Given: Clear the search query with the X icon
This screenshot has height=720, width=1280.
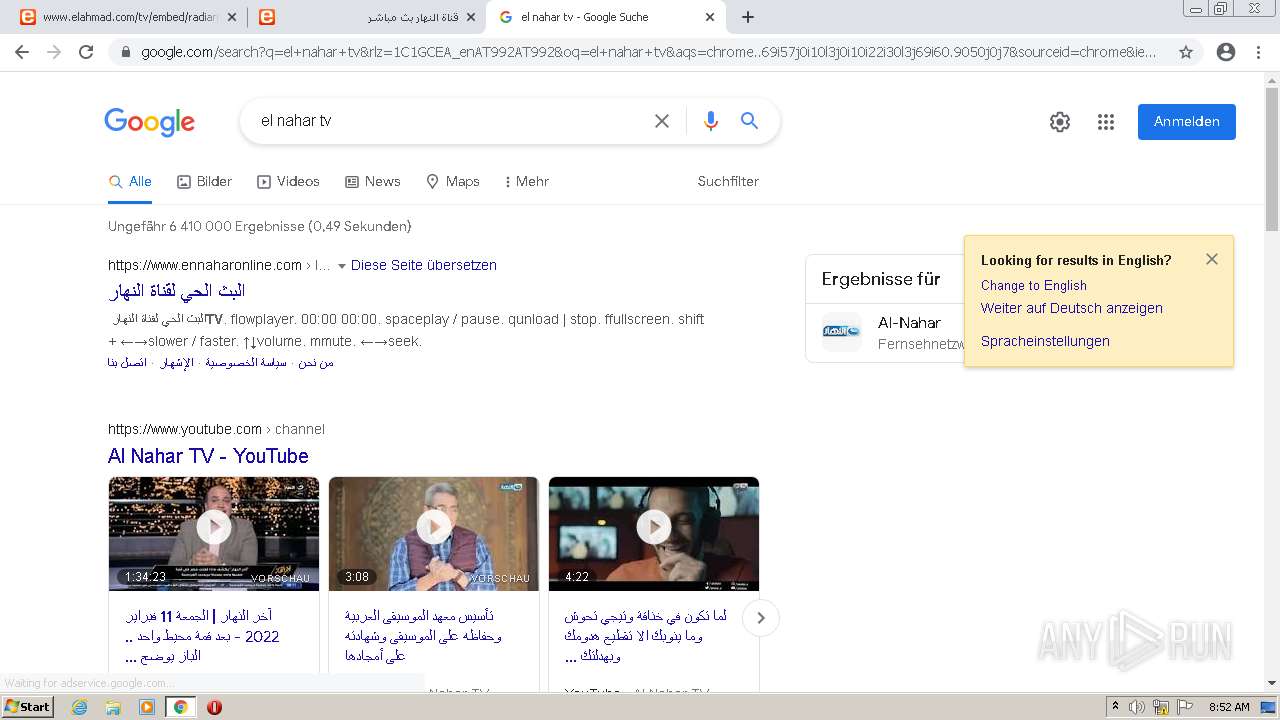Looking at the screenshot, I should point(662,121).
